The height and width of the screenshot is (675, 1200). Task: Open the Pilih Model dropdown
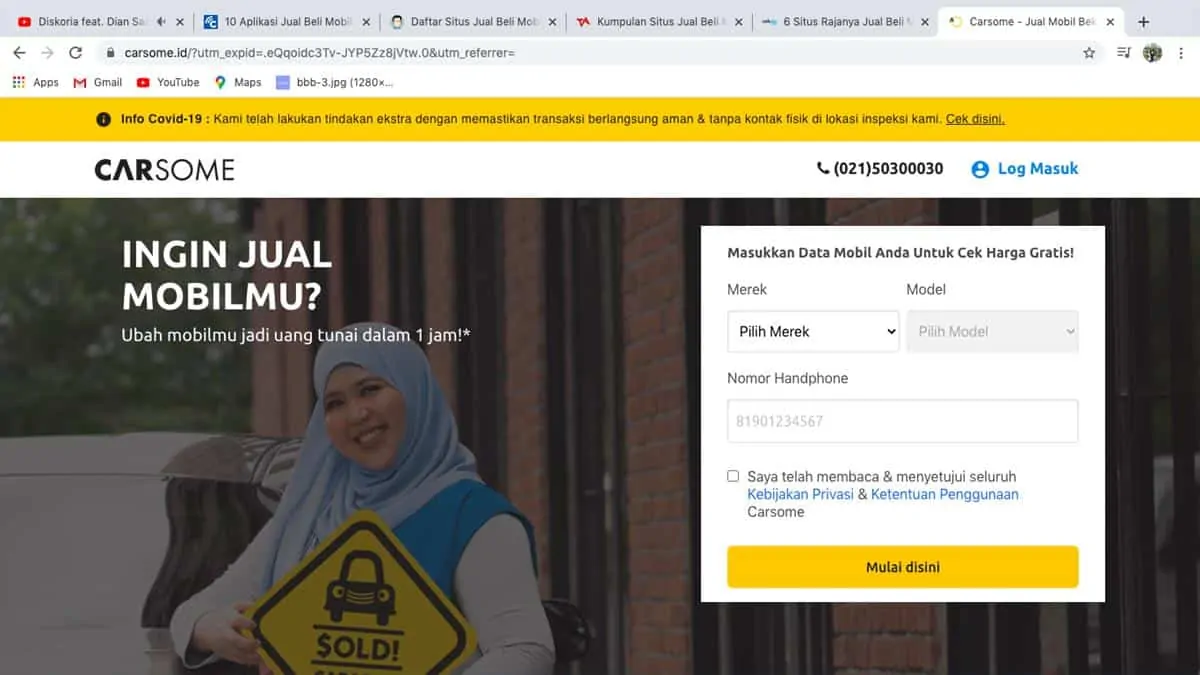pos(992,332)
